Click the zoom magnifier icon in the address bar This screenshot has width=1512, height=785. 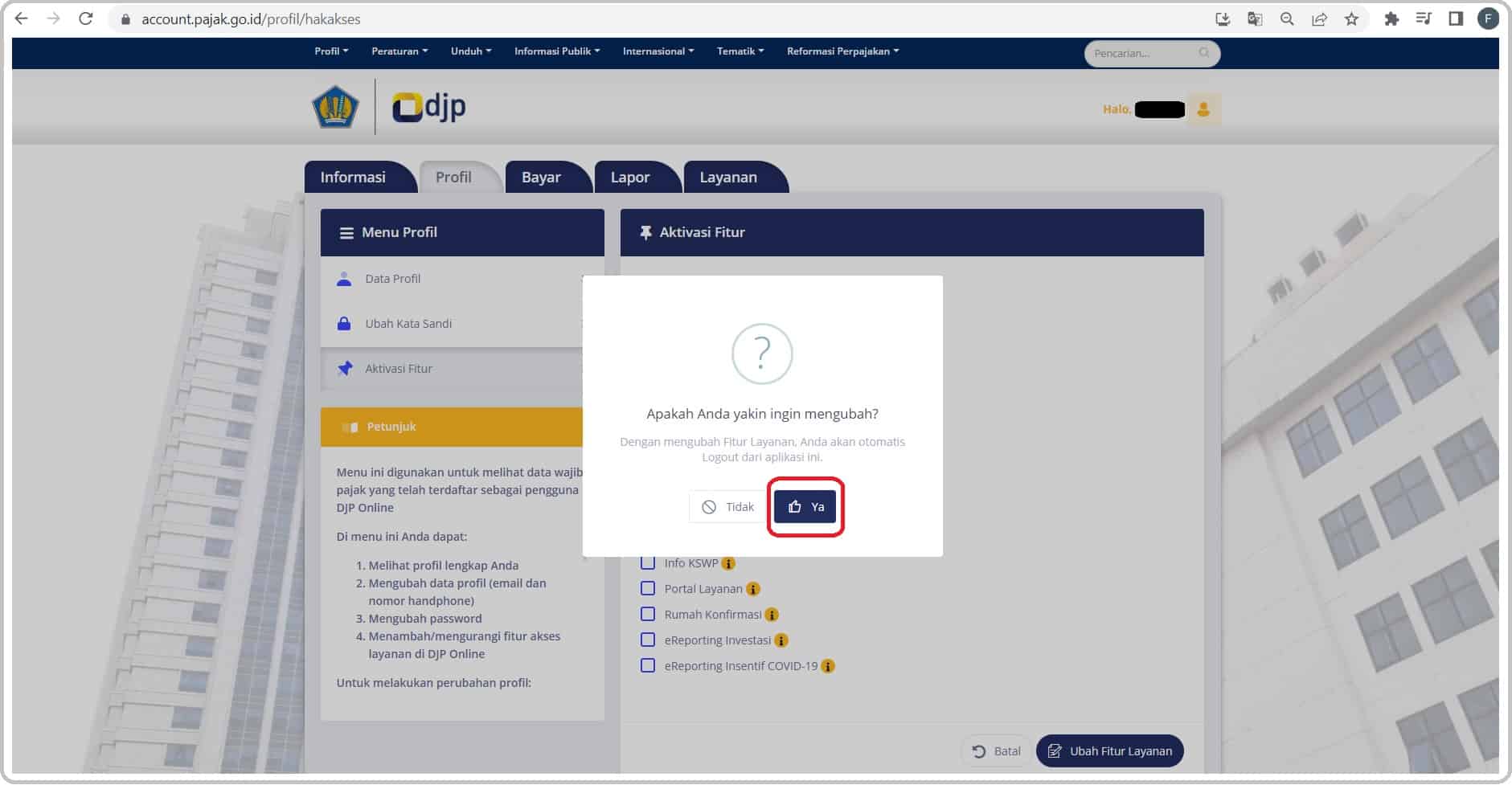pyautogui.click(x=1287, y=18)
